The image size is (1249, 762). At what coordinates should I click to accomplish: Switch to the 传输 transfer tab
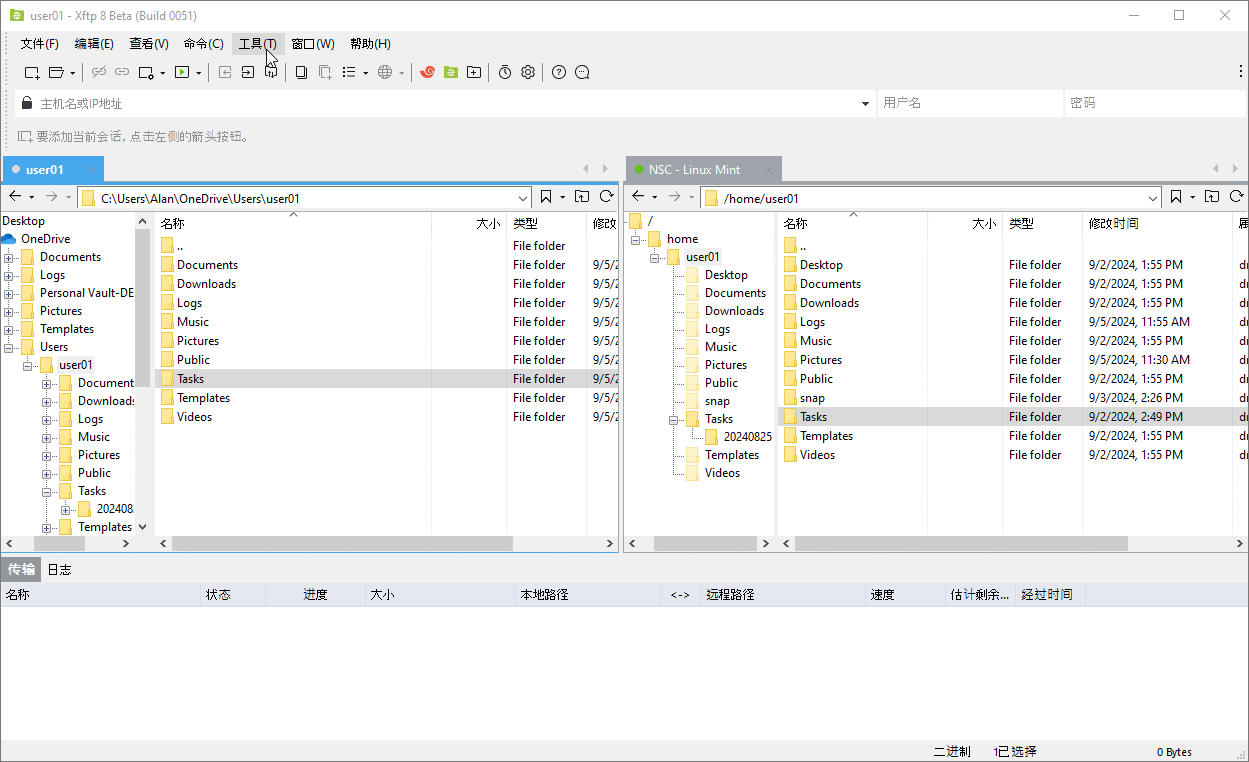pyautogui.click(x=21, y=570)
